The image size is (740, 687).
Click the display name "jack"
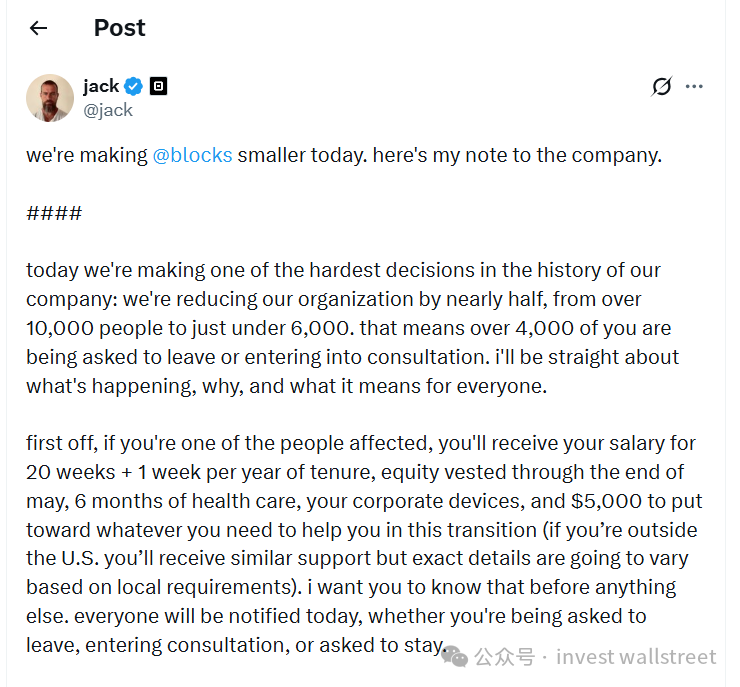pyautogui.click(x=101, y=86)
